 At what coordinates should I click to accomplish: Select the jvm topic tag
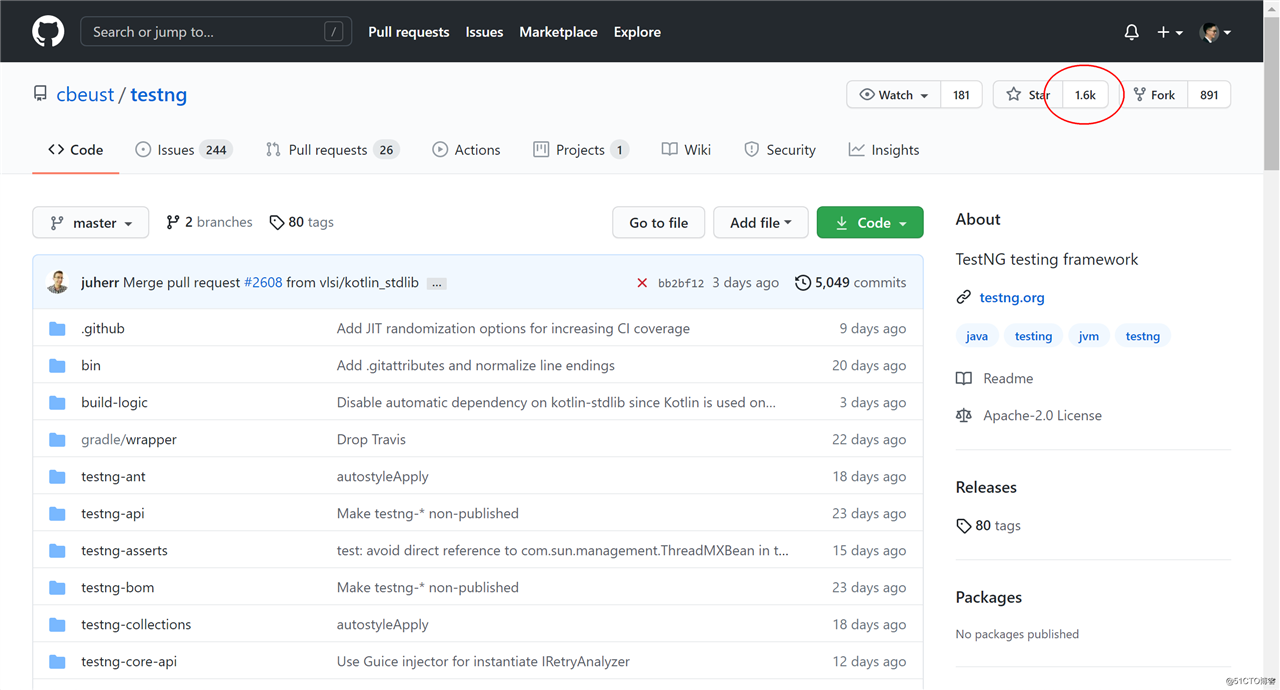tap(1089, 336)
